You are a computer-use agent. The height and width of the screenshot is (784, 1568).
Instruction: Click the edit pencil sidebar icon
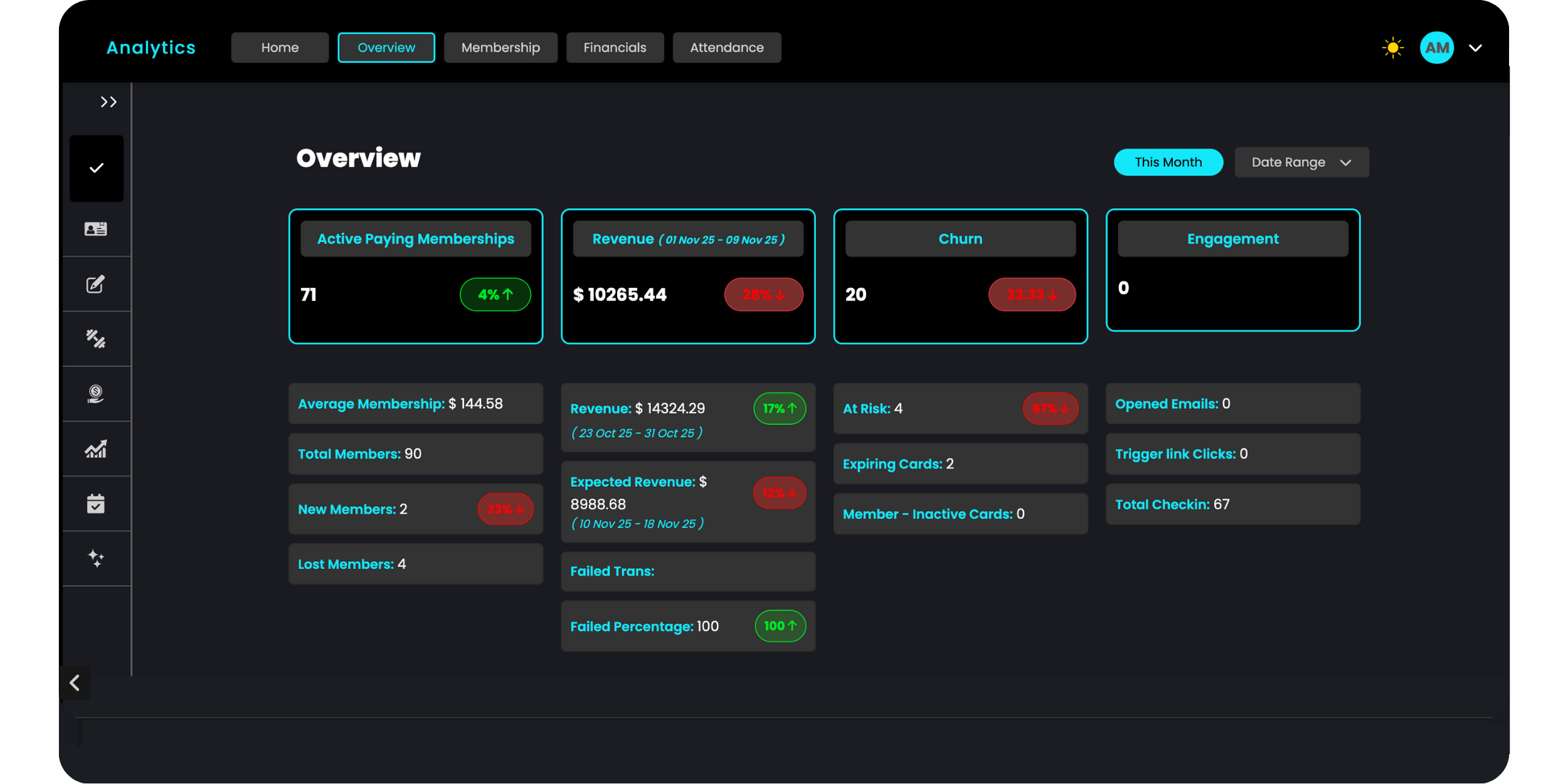96,284
